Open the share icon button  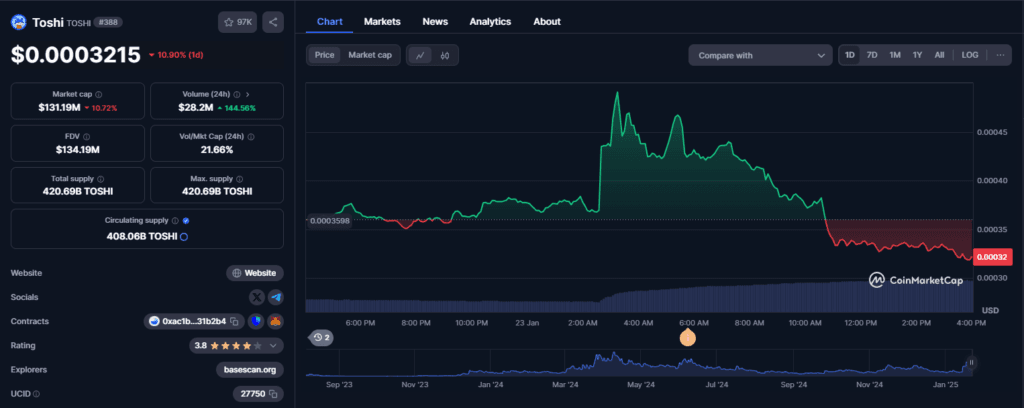pos(273,22)
